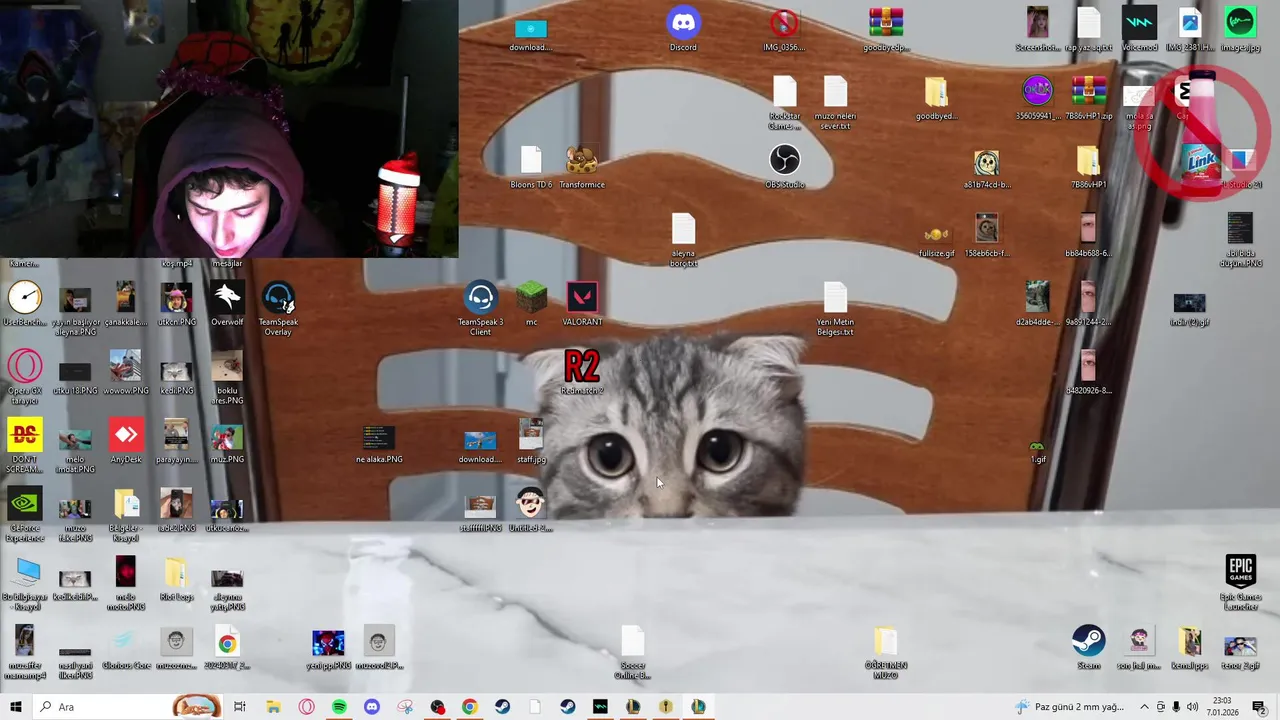Open the notification center icon
1280x720 pixels.
pyautogui.click(x=1259, y=707)
